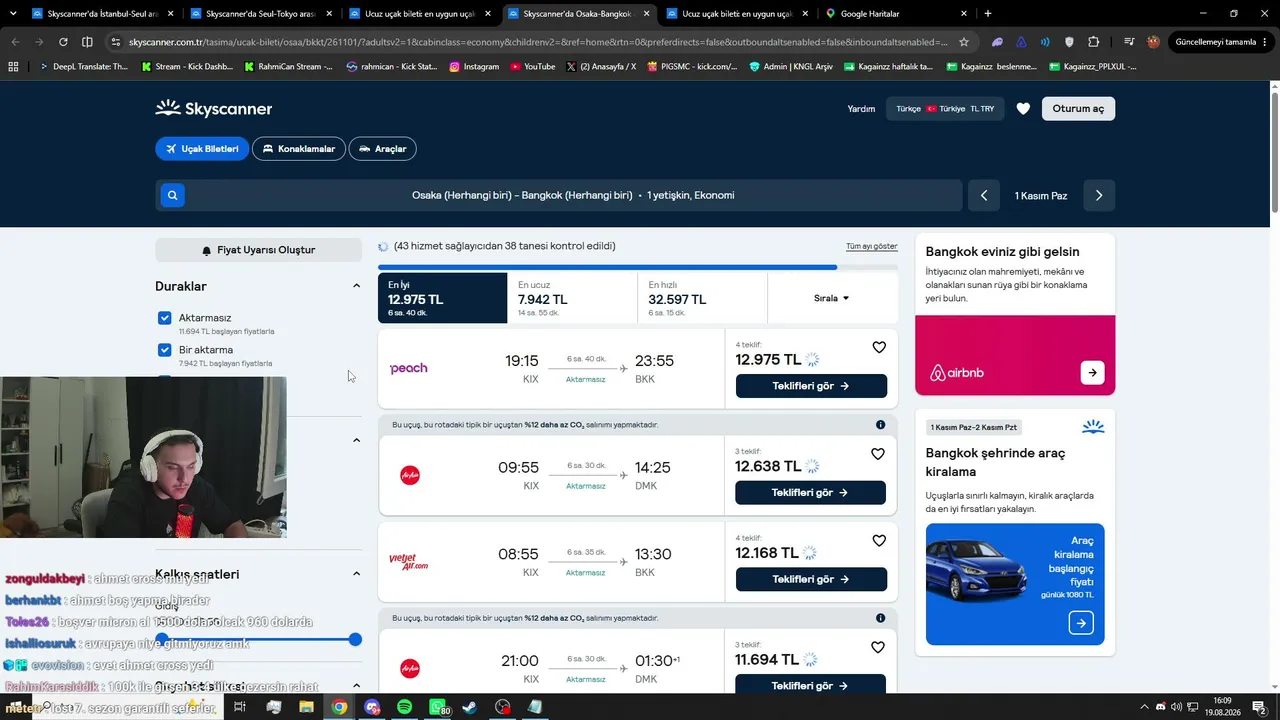1280x720 pixels.
Task: Uncheck the Aktarmasız stops filter
Action: (x=165, y=318)
